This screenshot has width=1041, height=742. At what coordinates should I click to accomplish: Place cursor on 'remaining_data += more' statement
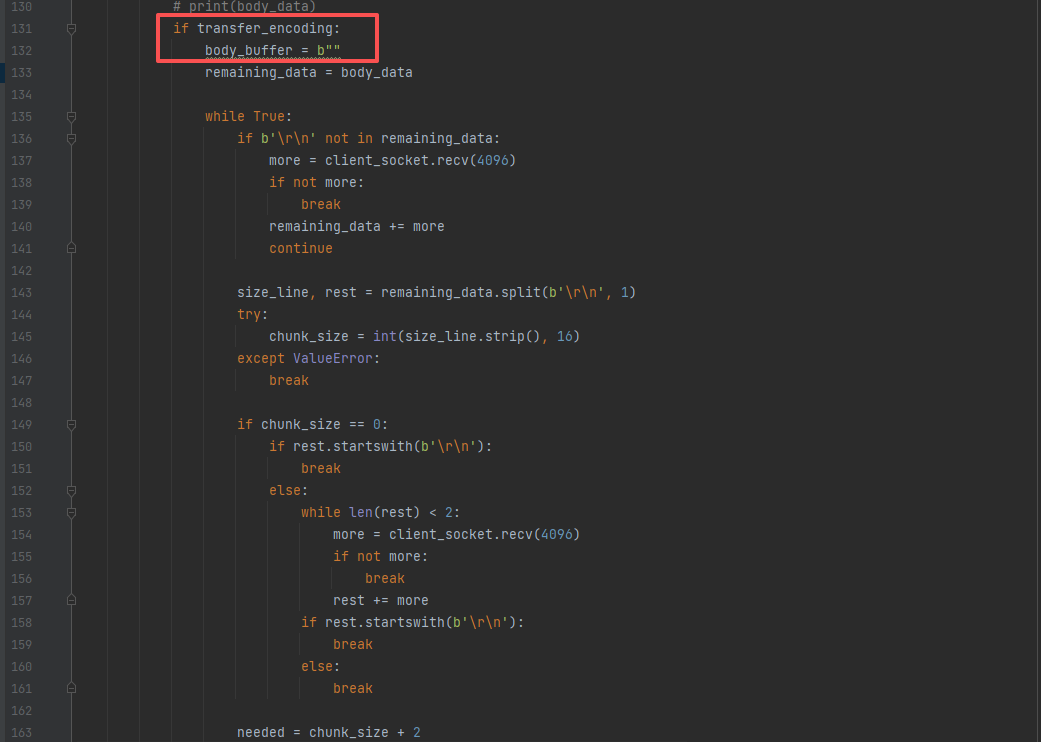(356, 226)
